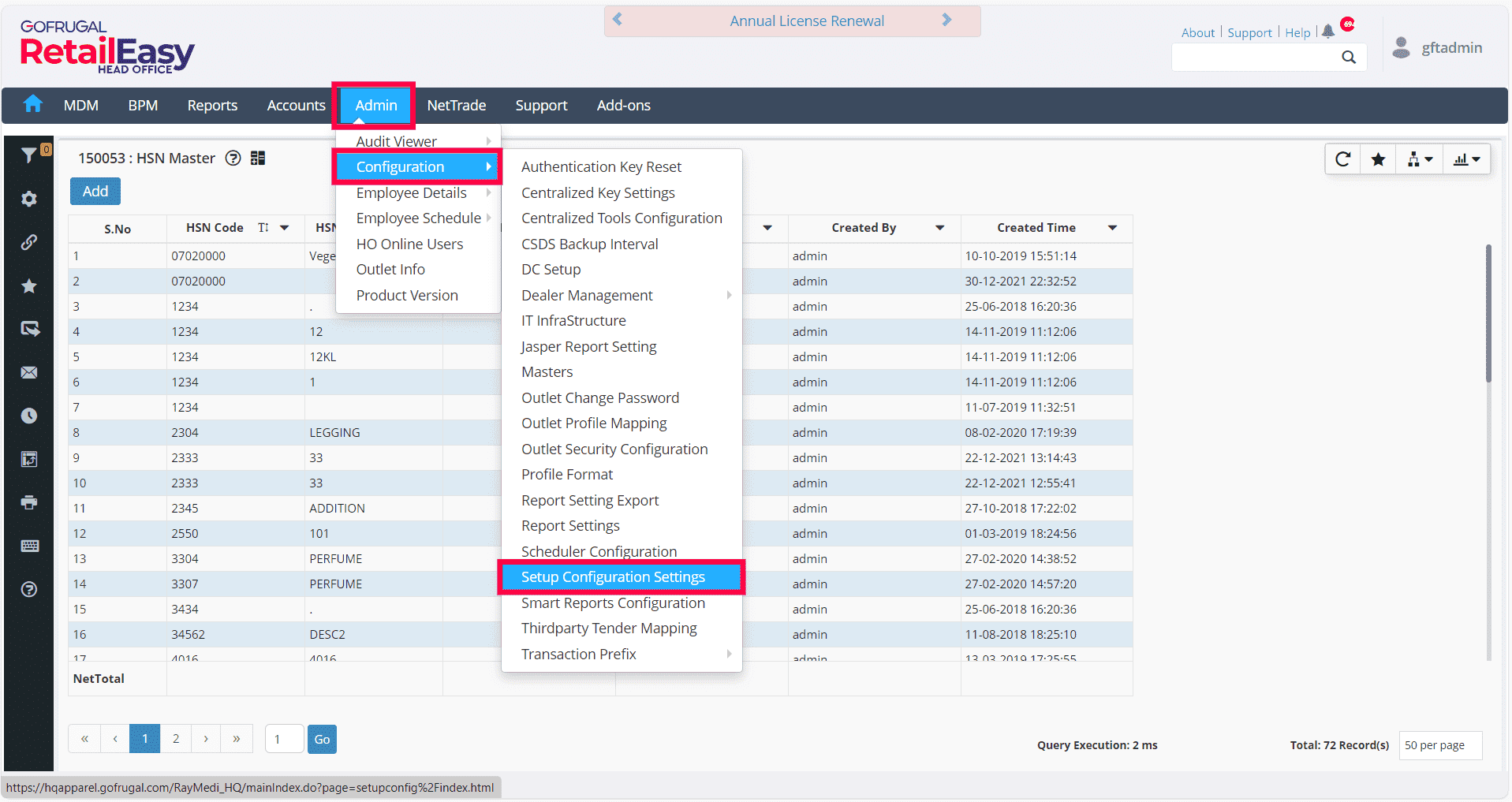Click the Add button
The height and width of the screenshot is (802, 1512).
tap(95, 192)
